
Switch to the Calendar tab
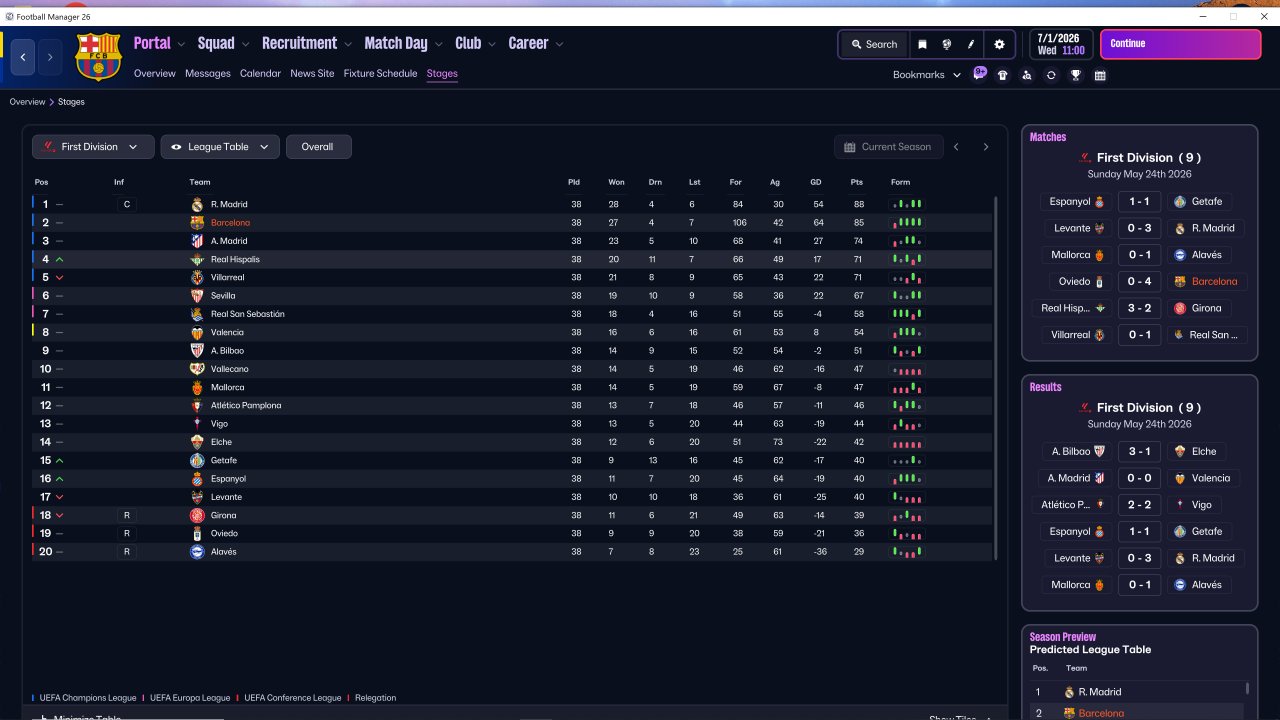(x=260, y=74)
